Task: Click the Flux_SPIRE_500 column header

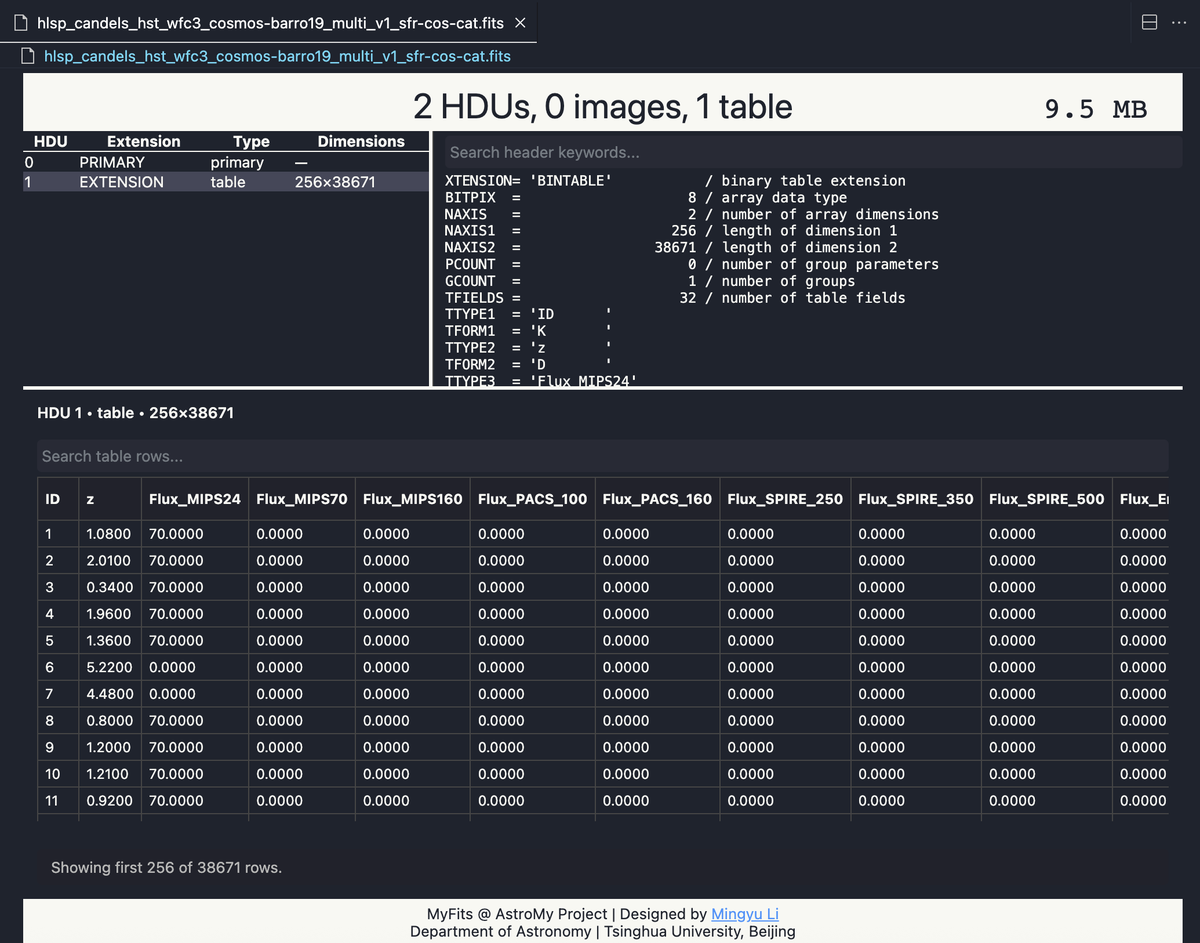Action: [1047, 499]
